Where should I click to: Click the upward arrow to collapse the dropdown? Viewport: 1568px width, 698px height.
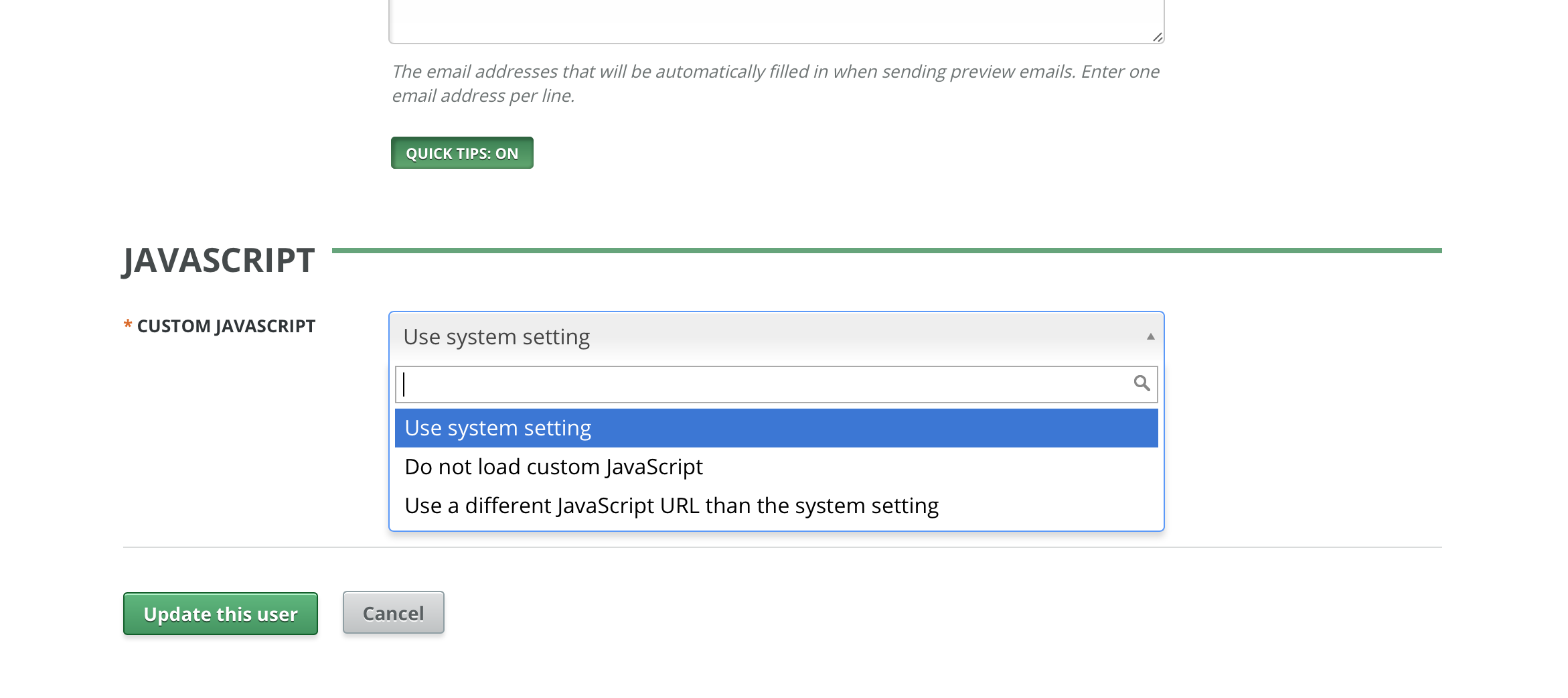[1150, 336]
